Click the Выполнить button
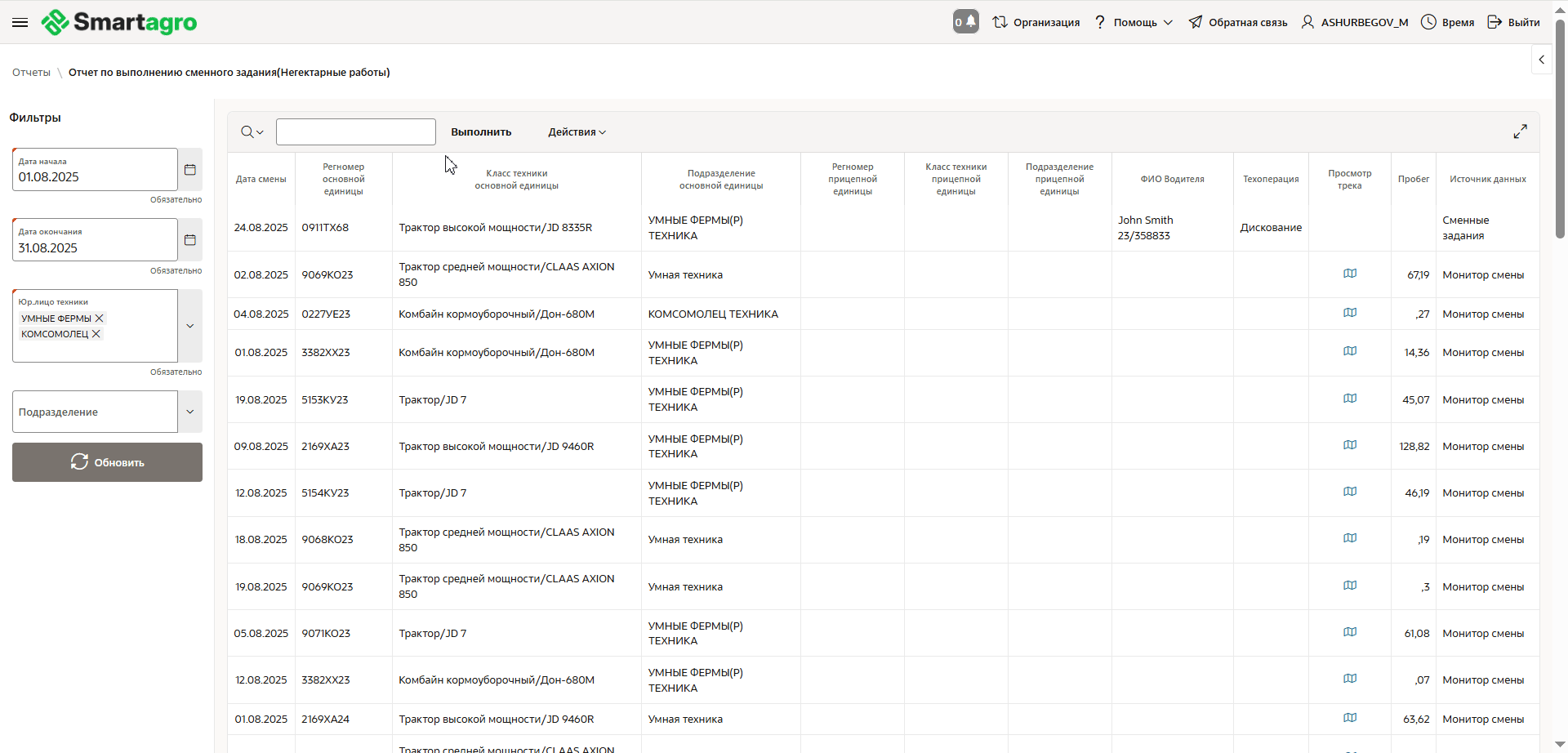Viewport: 1568px width, 753px height. coord(481,132)
